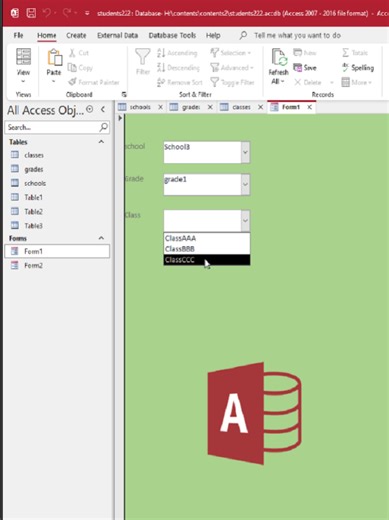Click the Undo arrow in quick access toolbar
The image size is (389, 520).
point(46,13)
